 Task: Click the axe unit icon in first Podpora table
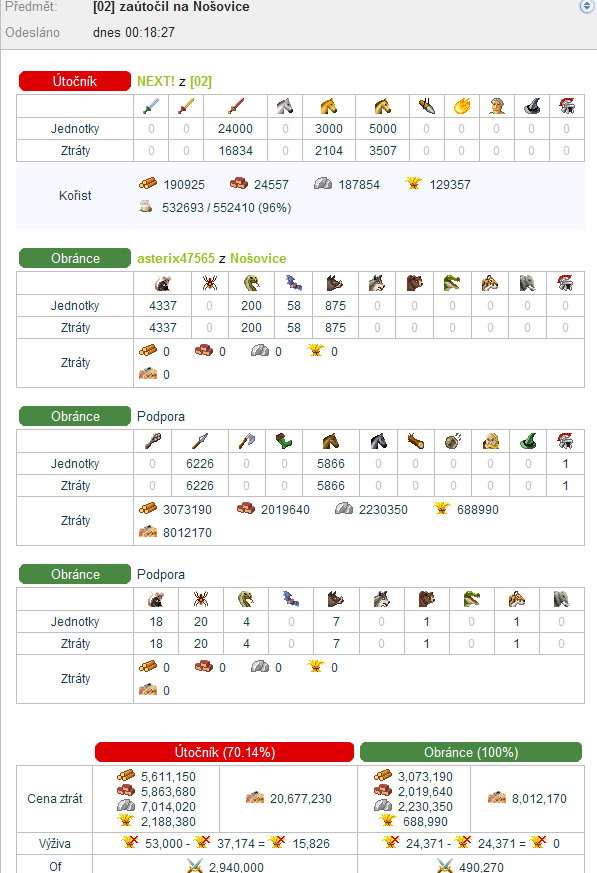point(246,441)
